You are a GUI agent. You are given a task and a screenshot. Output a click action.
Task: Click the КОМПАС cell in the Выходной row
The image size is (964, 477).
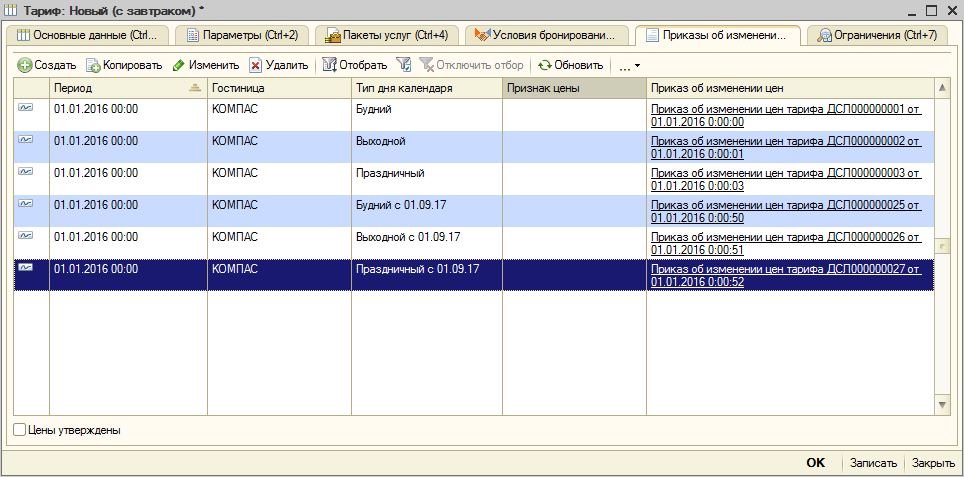279,147
